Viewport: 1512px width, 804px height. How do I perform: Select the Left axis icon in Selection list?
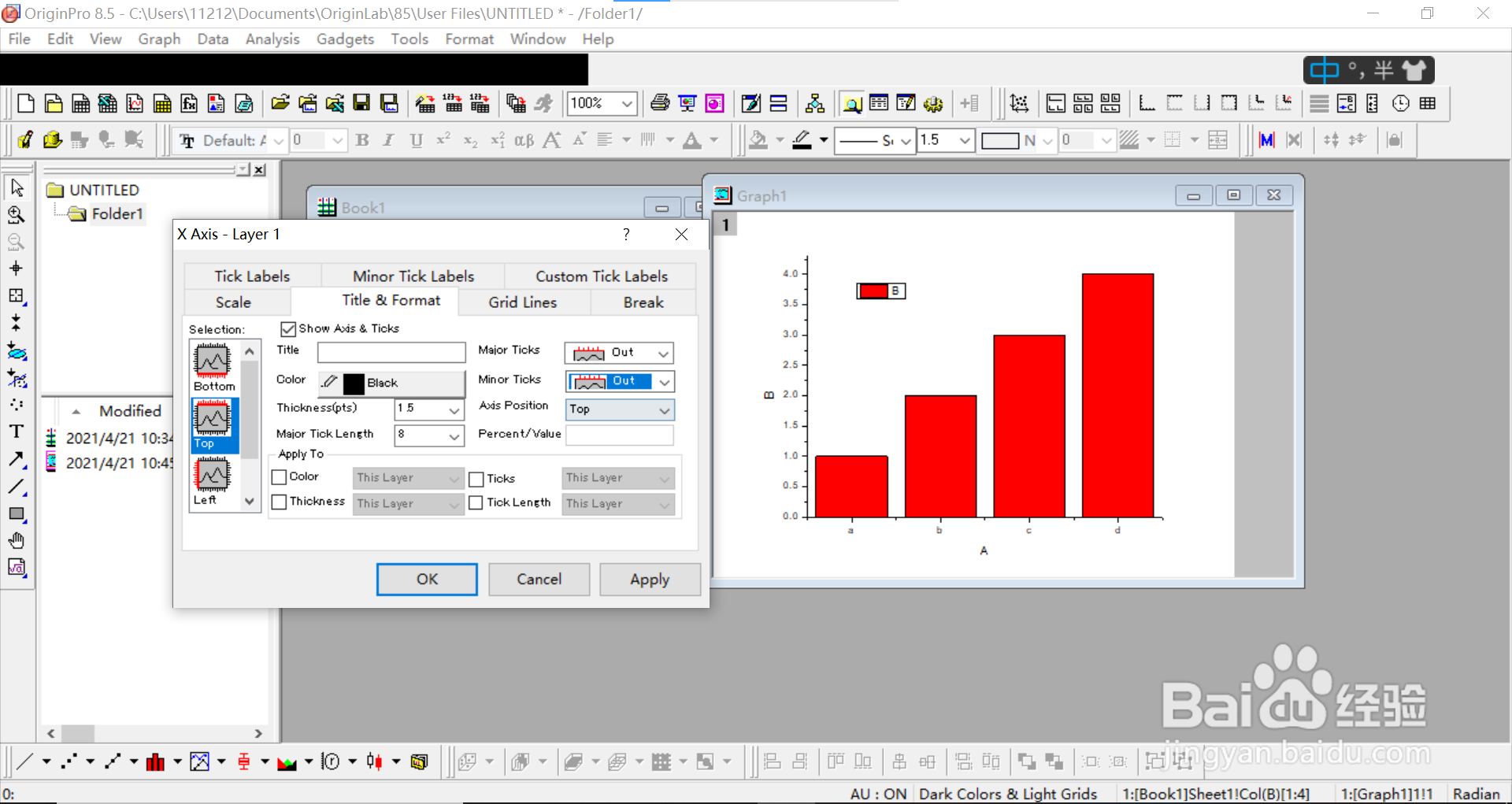[212, 481]
